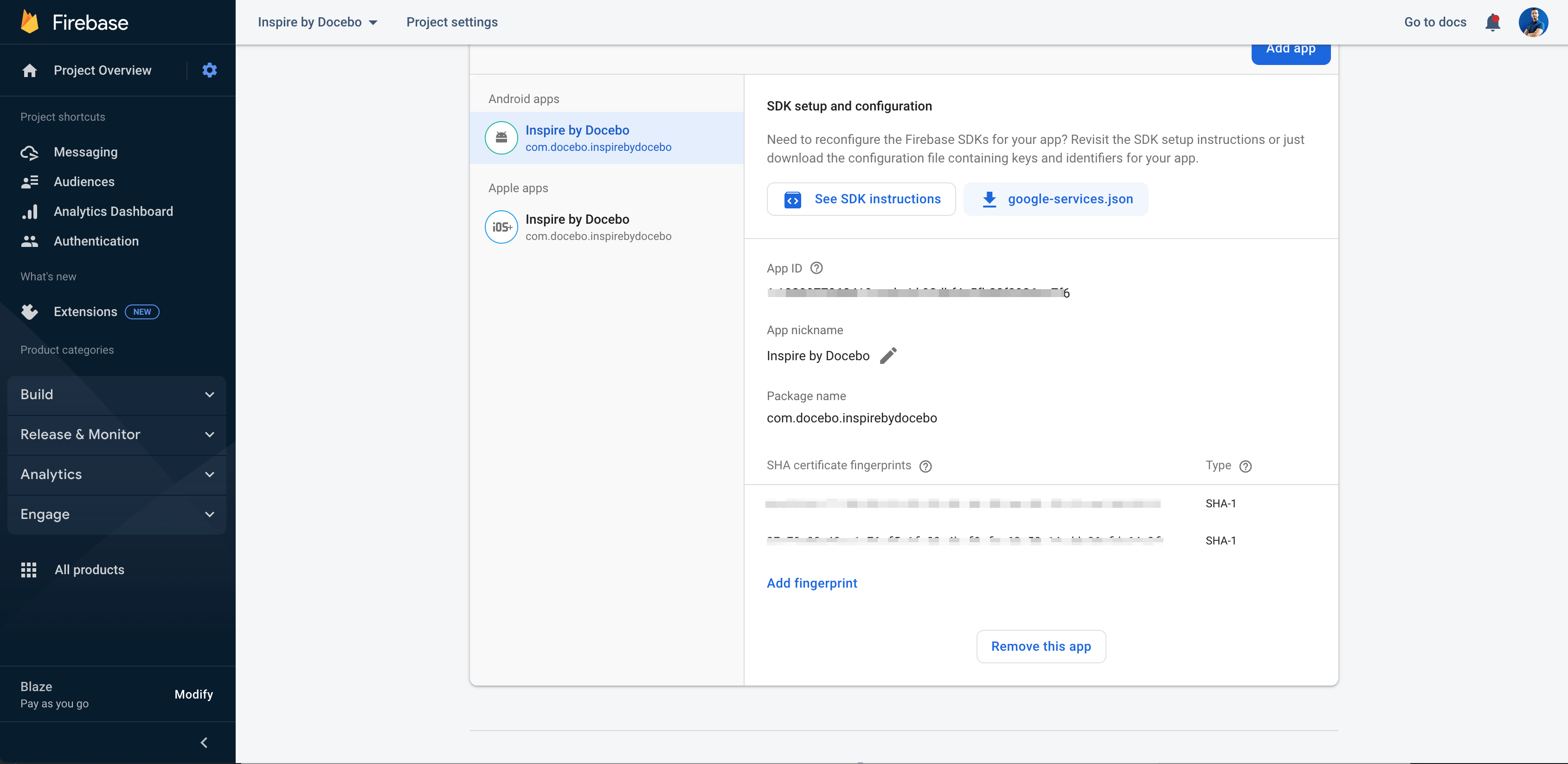
Task: Select the Android app robot icon
Action: coord(501,138)
